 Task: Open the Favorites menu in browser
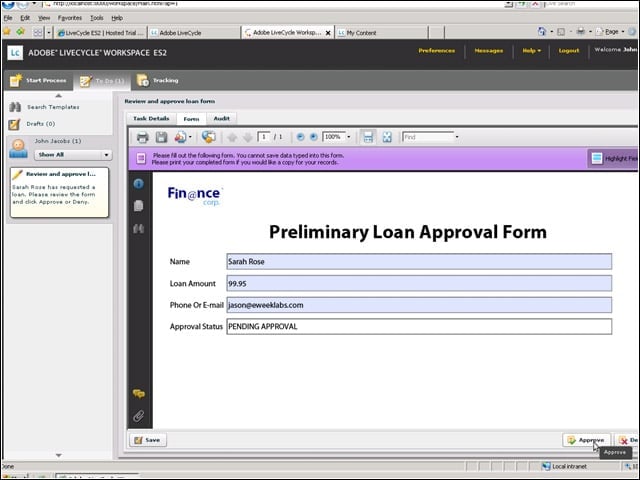70,18
